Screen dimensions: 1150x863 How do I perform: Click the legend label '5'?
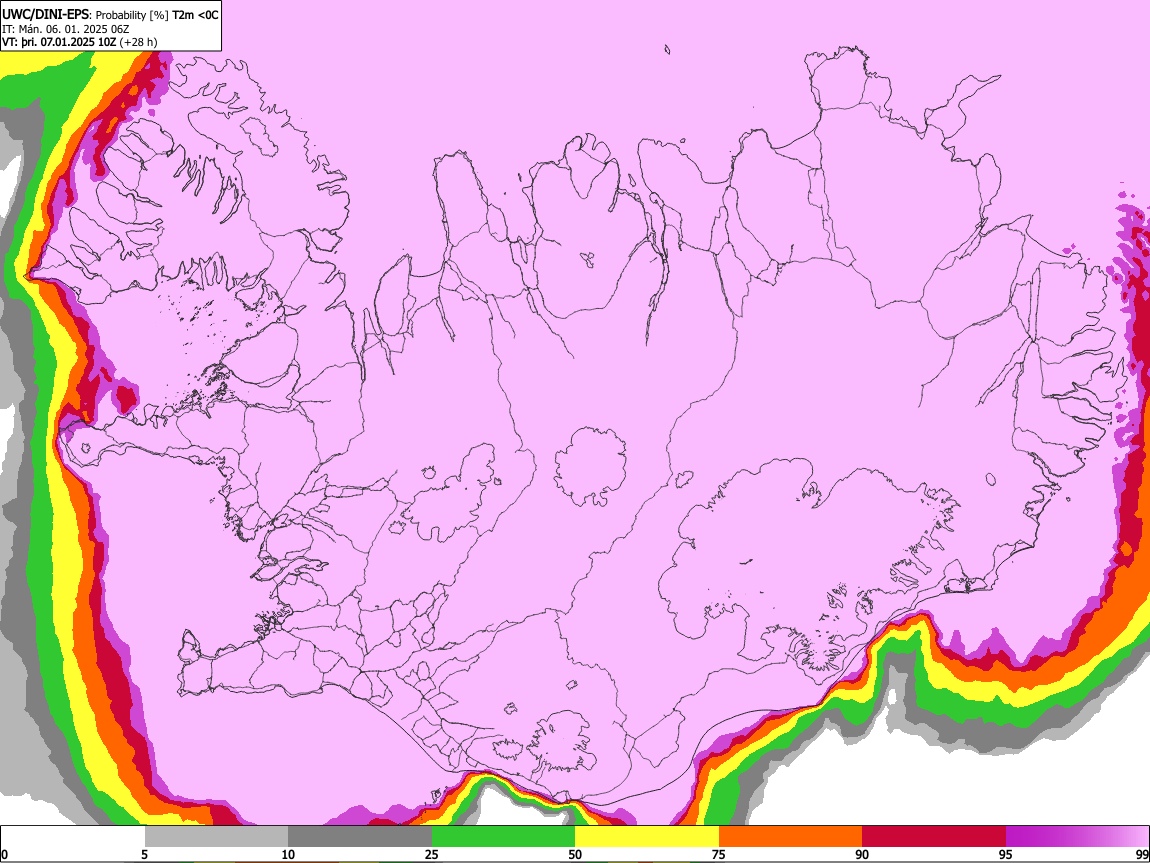(144, 855)
